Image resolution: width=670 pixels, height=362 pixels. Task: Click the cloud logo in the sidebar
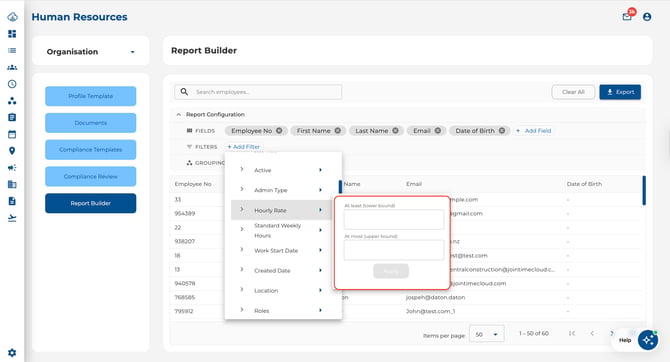(12, 17)
